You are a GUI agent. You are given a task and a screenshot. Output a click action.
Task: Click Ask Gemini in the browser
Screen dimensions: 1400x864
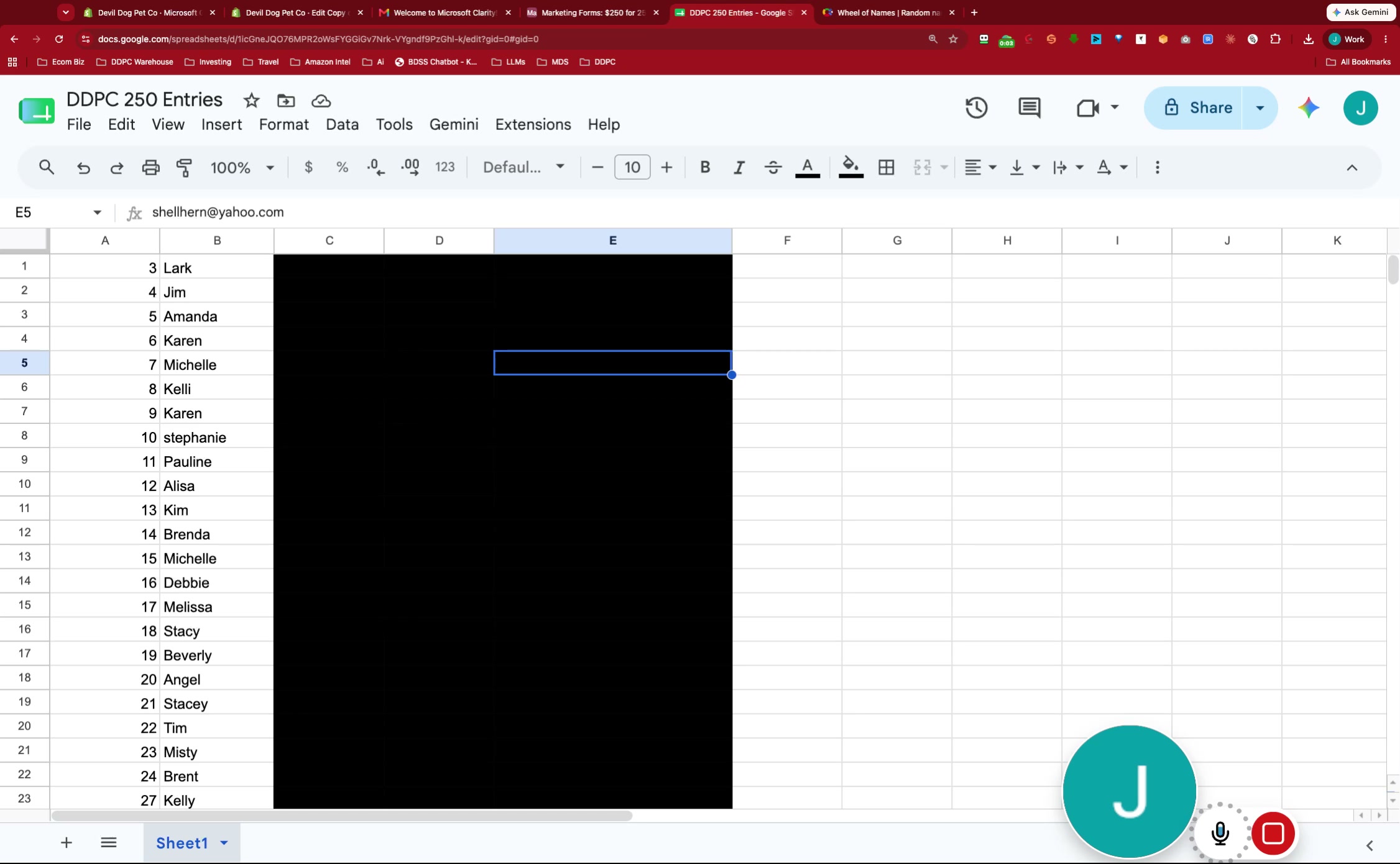(x=1361, y=12)
